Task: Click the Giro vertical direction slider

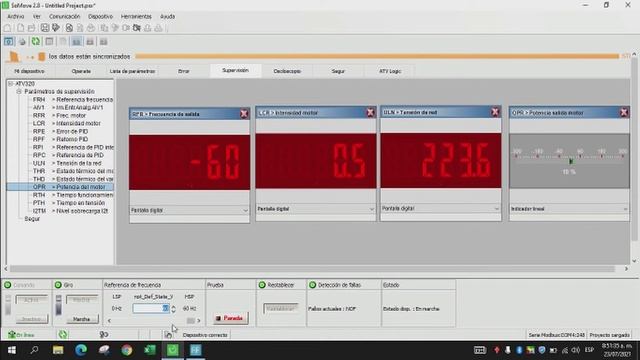Action: point(58,305)
